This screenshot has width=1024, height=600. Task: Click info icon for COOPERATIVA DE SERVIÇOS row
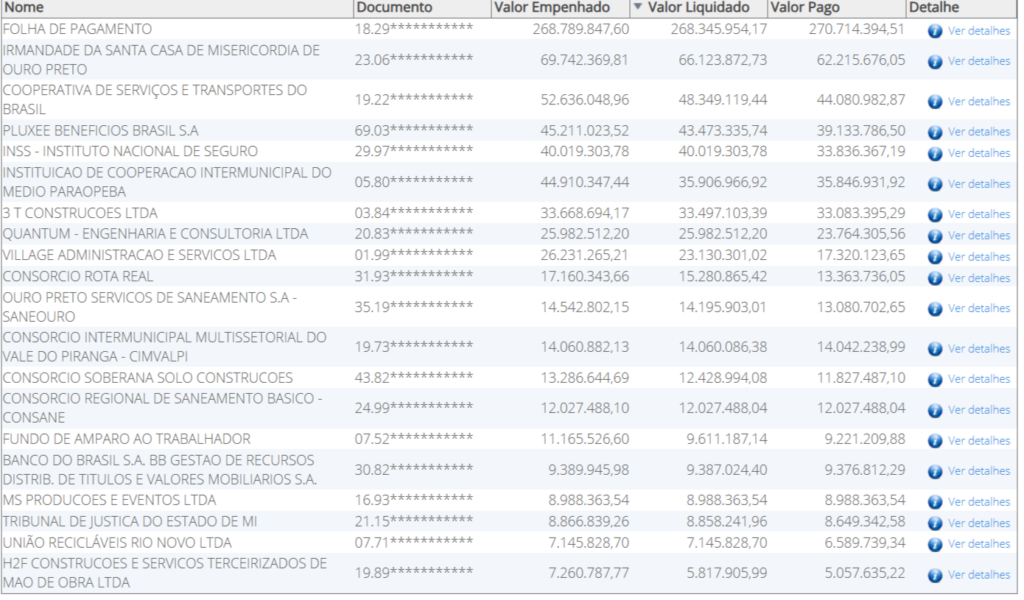[935, 102]
